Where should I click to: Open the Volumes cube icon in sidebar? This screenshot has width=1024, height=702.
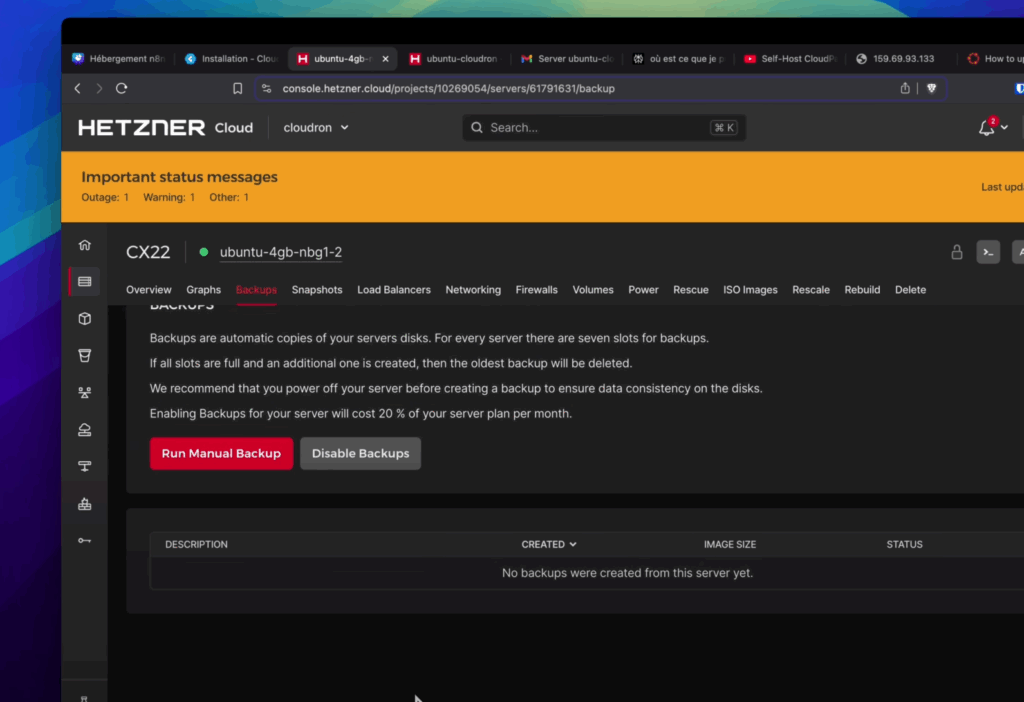tap(85, 319)
